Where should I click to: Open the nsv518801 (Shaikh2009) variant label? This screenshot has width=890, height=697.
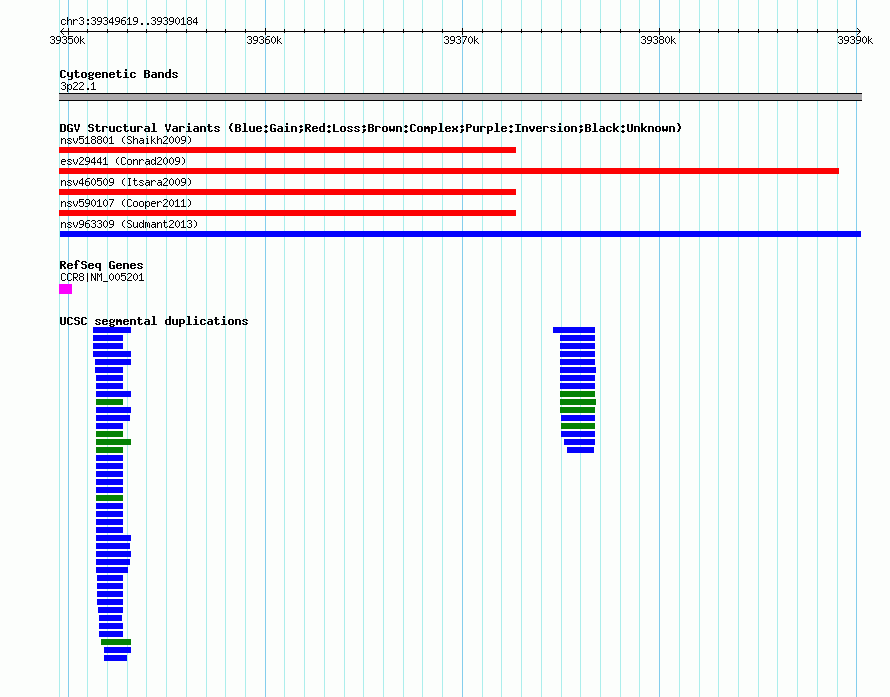point(125,140)
